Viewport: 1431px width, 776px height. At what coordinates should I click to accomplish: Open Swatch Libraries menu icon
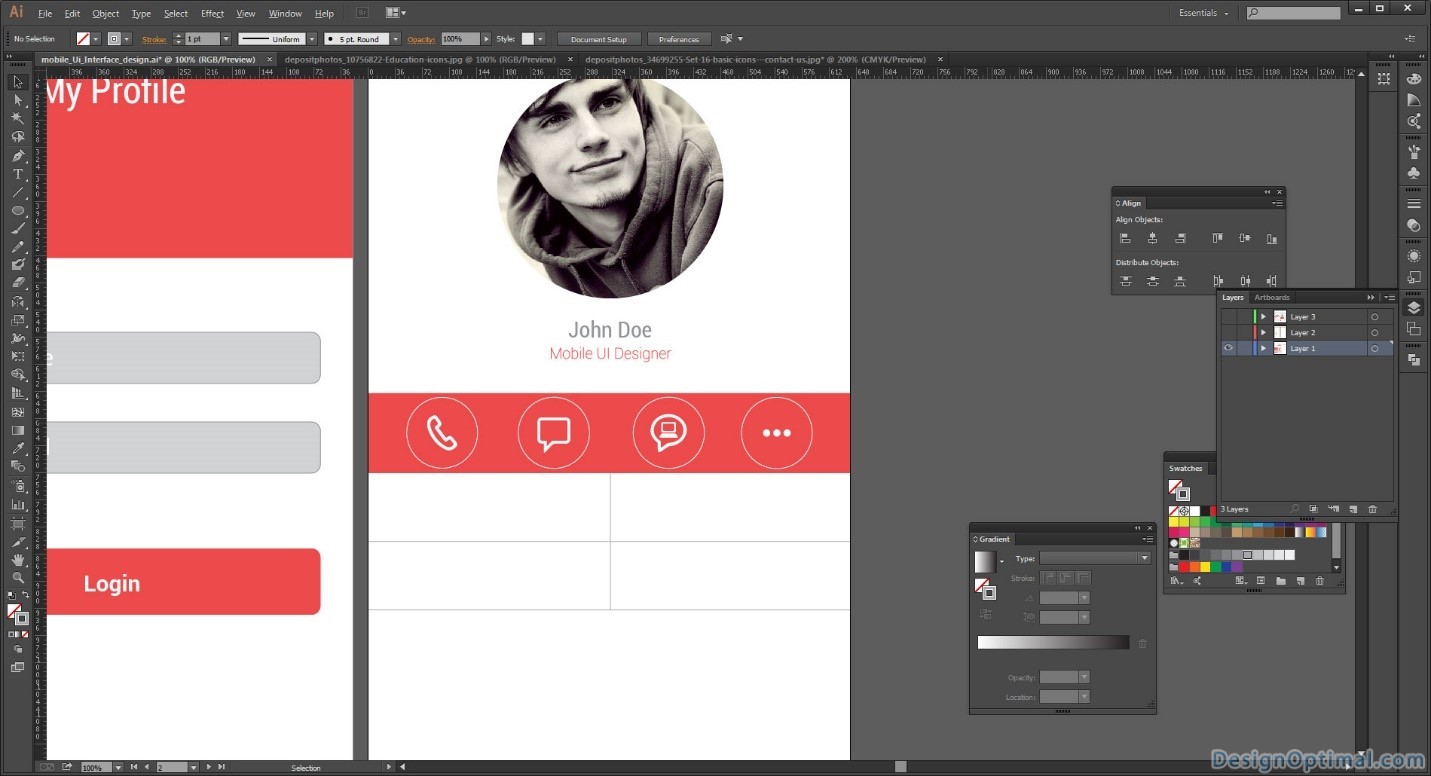coord(1177,580)
